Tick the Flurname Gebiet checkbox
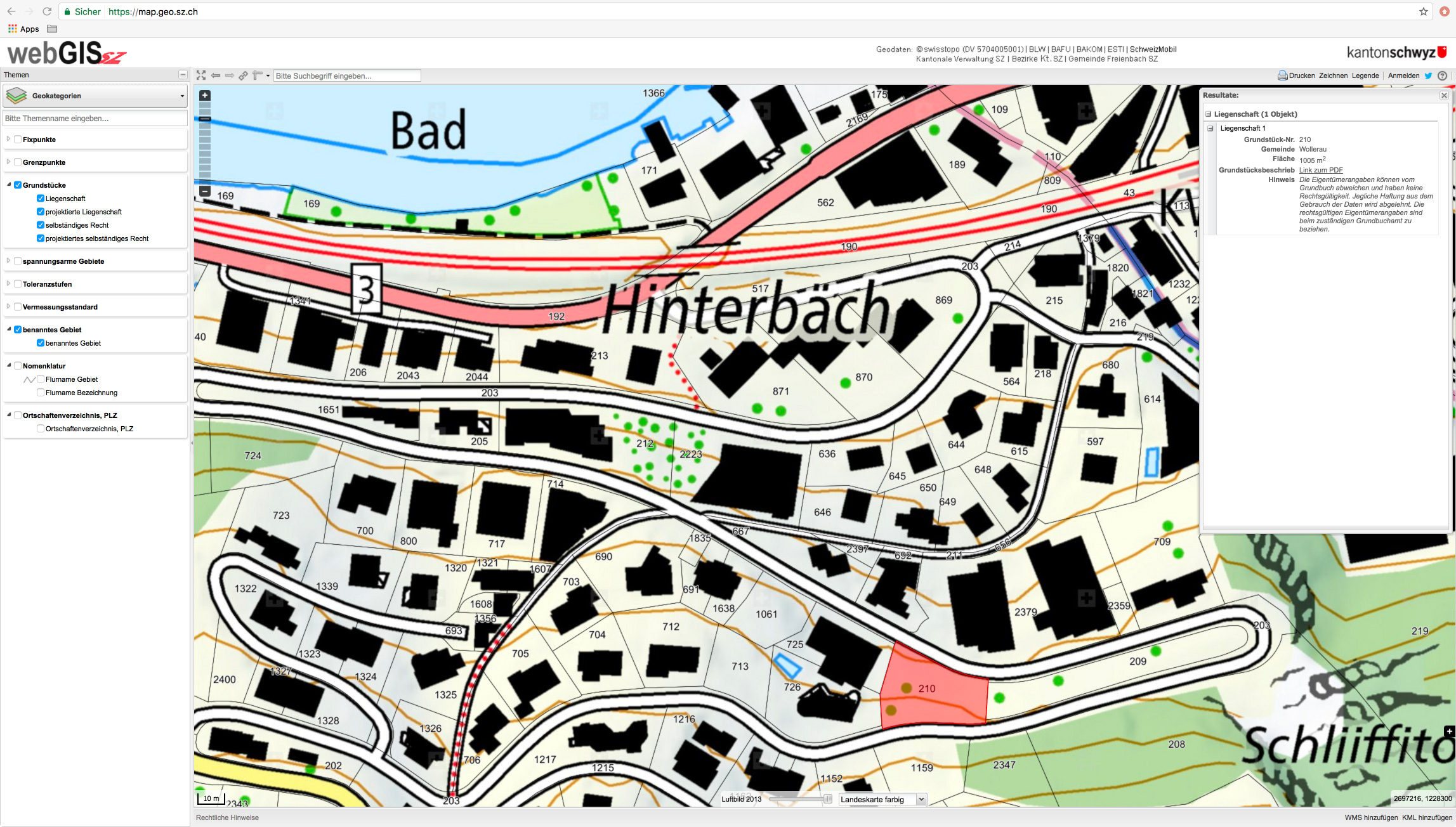Screen dimensions: 1456x827 pos(41,379)
